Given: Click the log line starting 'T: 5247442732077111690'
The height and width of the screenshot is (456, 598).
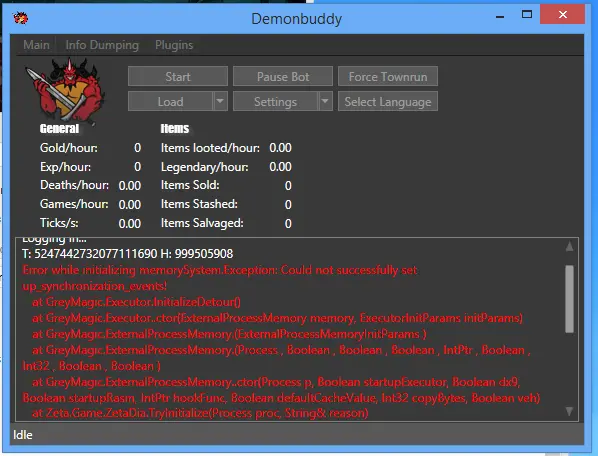Looking at the screenshot, I should (127, 254).
